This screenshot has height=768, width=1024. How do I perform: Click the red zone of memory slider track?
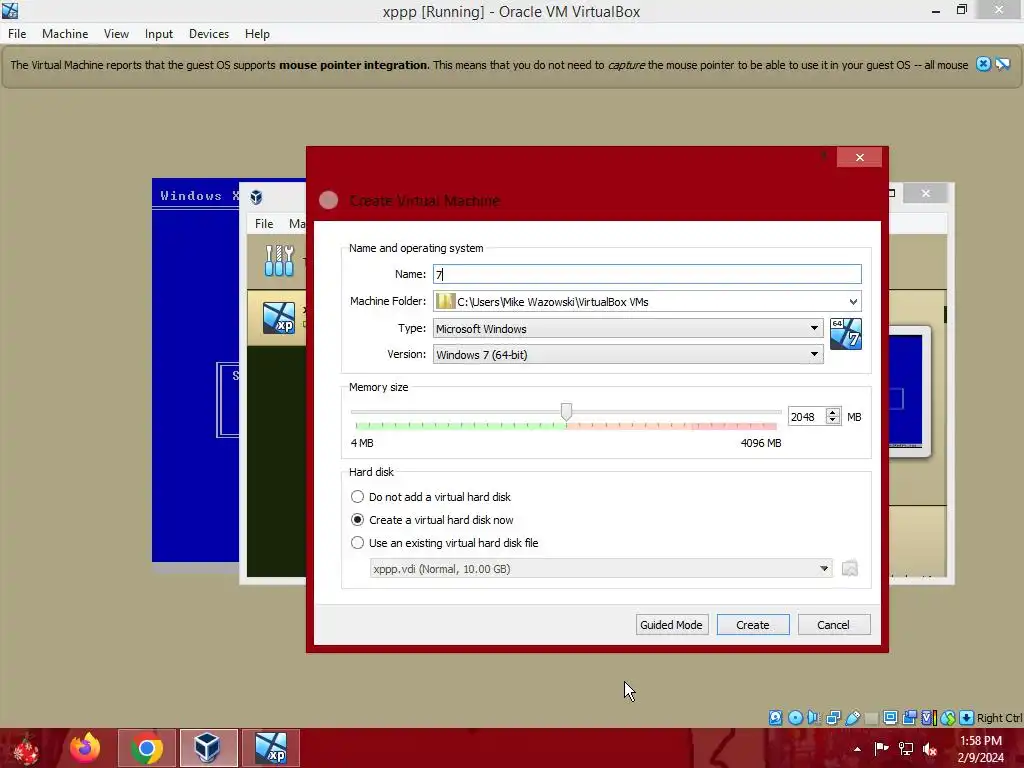tap(735, 426)
